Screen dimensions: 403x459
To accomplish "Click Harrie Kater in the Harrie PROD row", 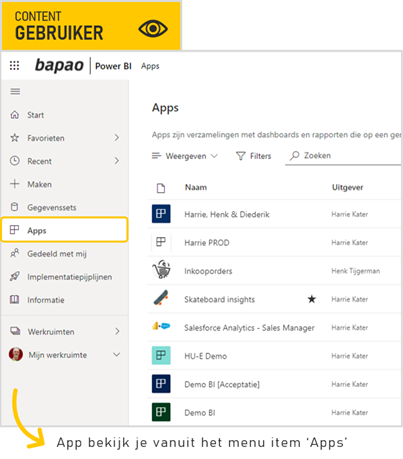I will (x=350, y=243).
